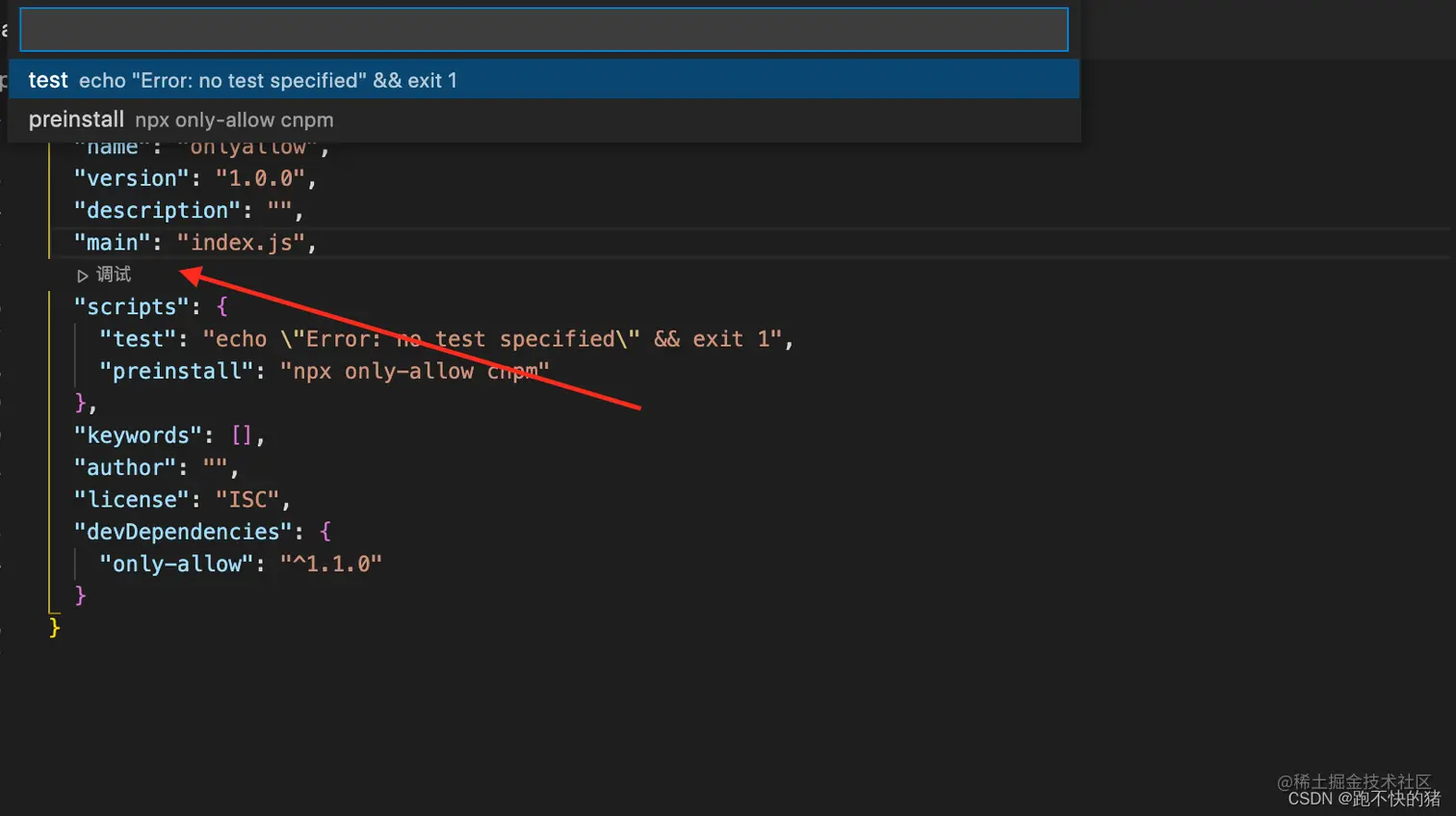Click the empty brackets after keywords
Image resolution: width=1456 pixels, height=816 pixels.
click(x=242, y=435)
